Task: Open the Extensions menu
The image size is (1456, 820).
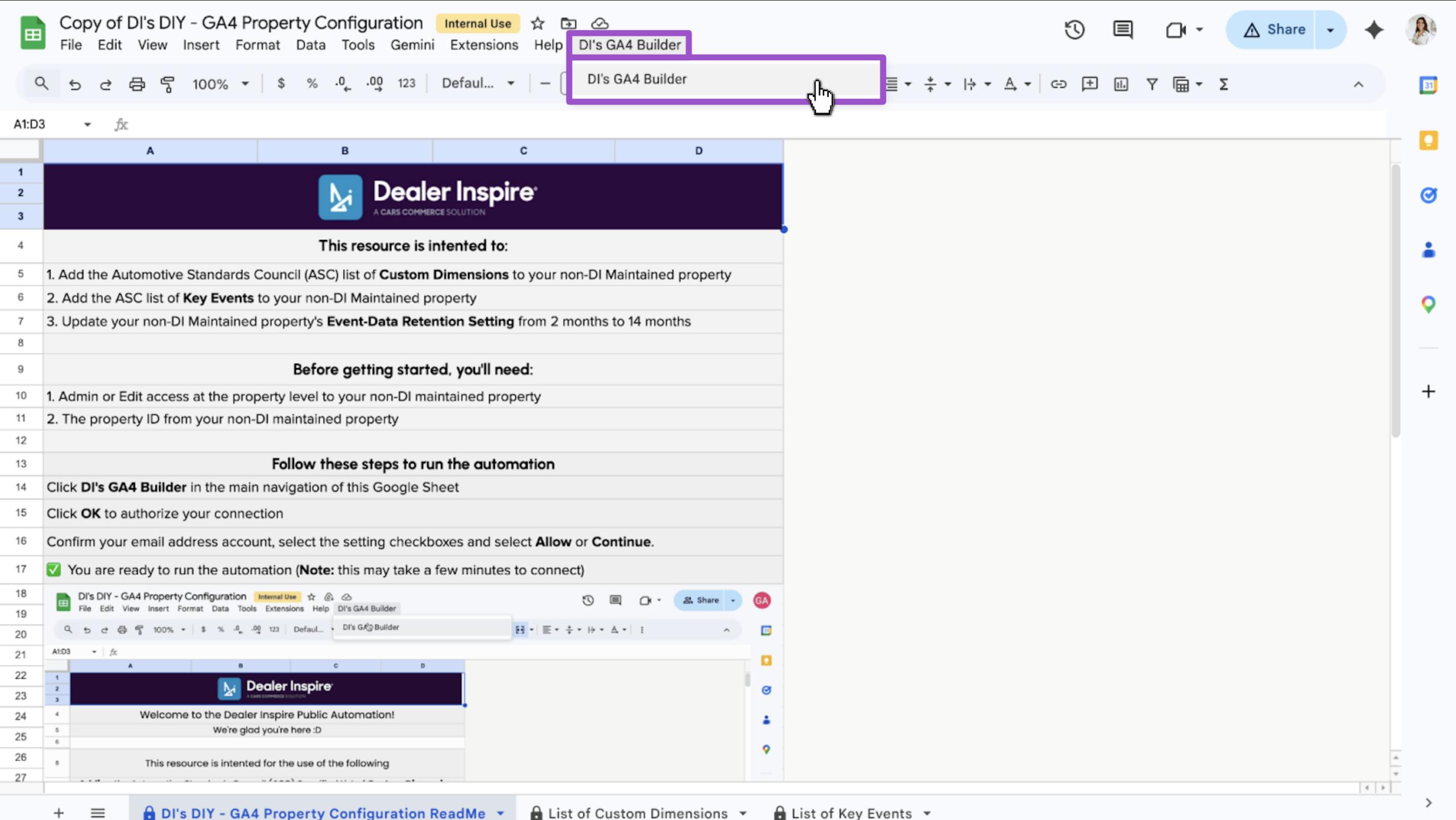Action: click(x=484, y=45)
